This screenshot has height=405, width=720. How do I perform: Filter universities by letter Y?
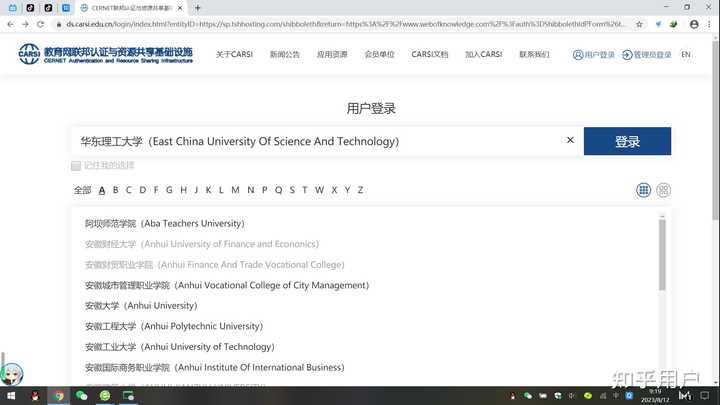point(347,190)
